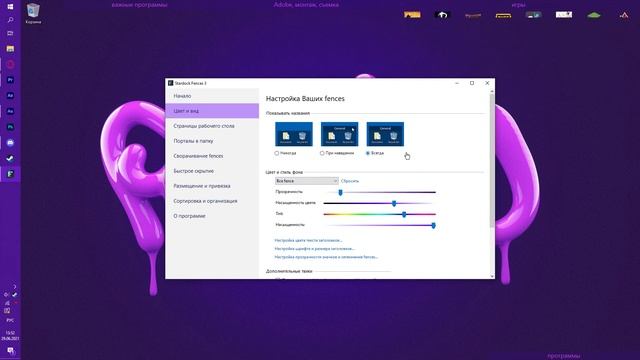Click the Прозрачность slider track
This screenshot has width=640, height=360.
pyautogui.click(x=380, y=192)
